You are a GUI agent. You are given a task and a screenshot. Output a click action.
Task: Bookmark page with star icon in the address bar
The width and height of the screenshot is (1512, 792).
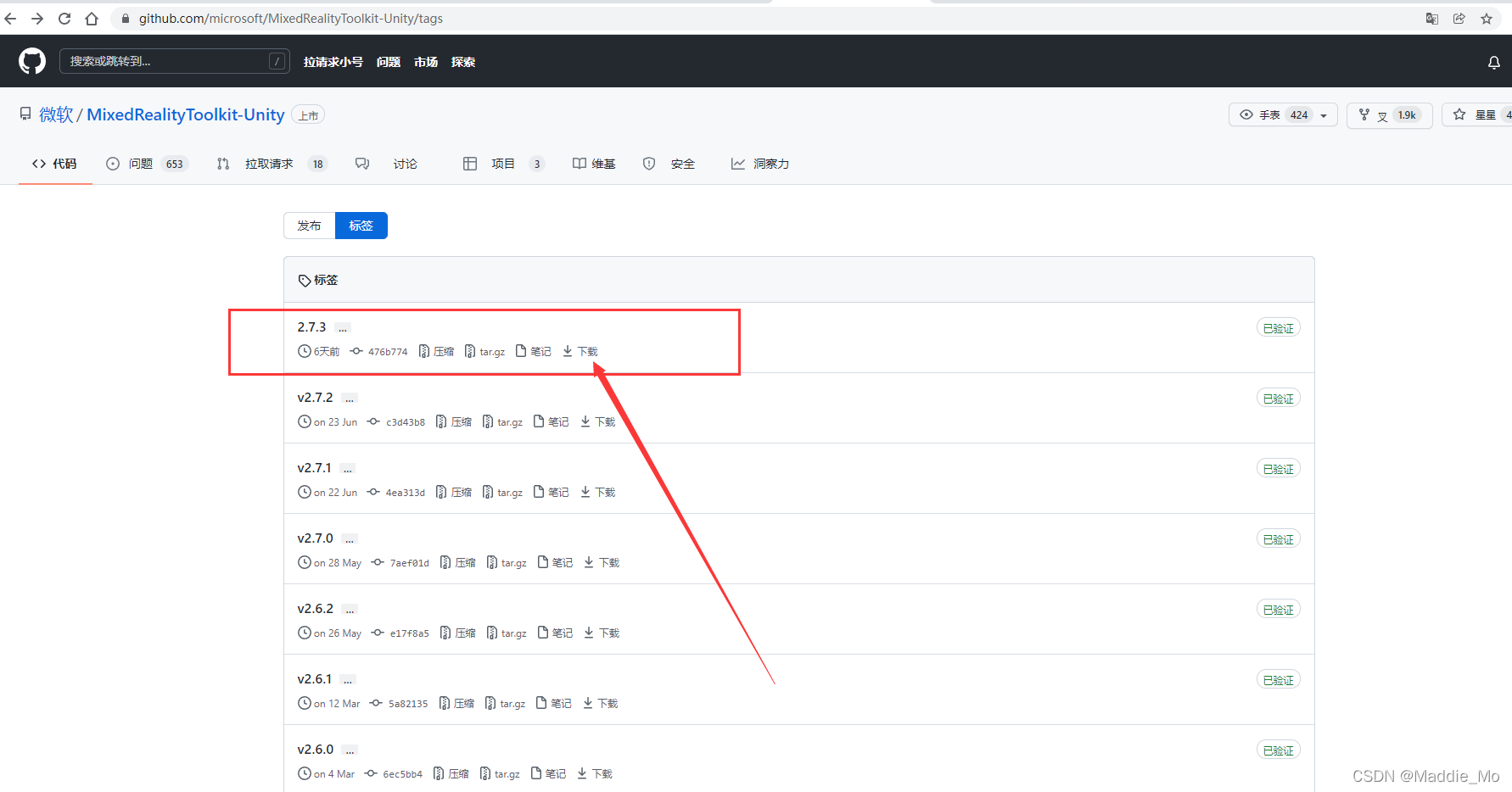tap(1487, 19)
